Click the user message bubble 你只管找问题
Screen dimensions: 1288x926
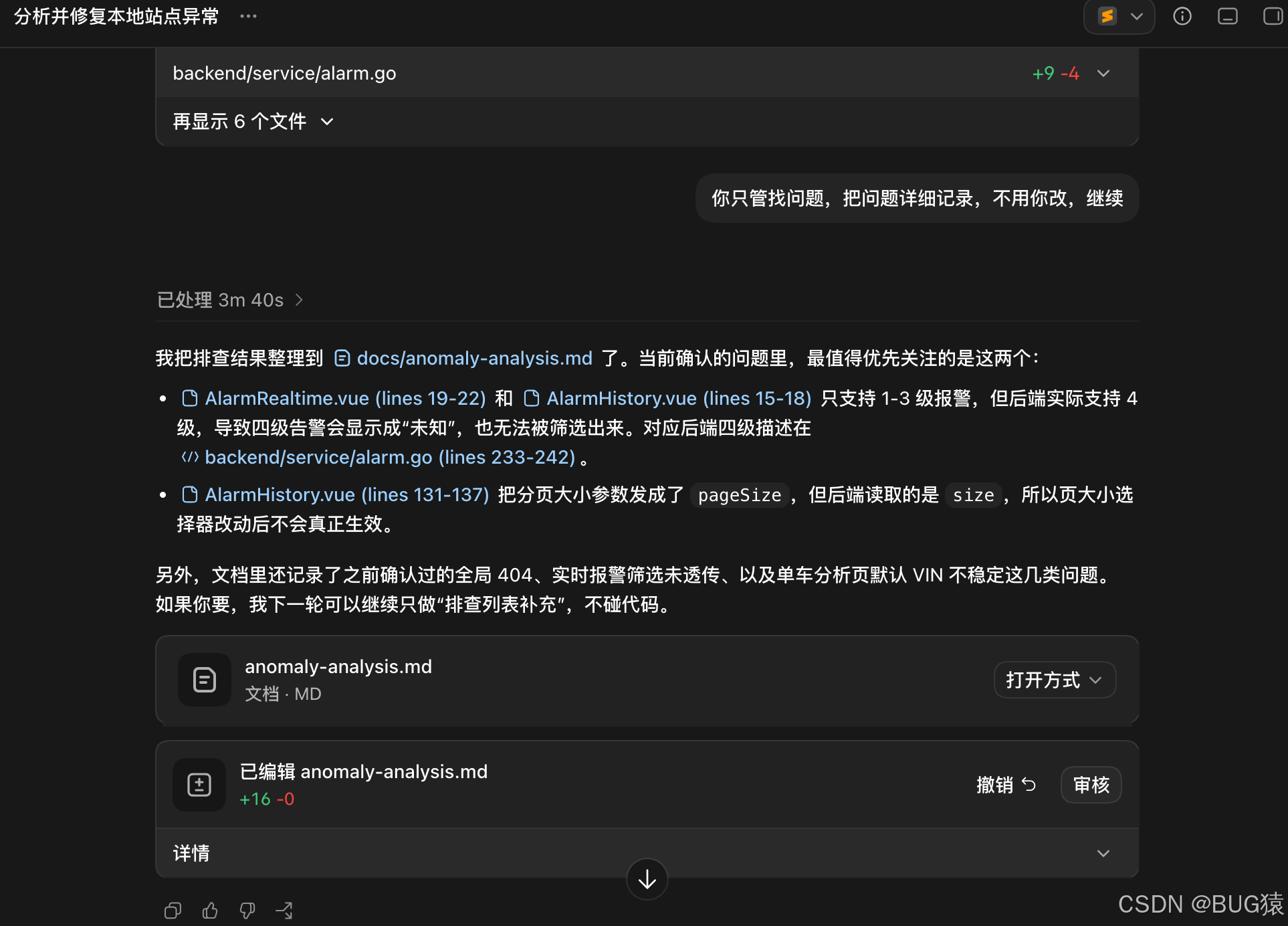[x=917, y=198]
